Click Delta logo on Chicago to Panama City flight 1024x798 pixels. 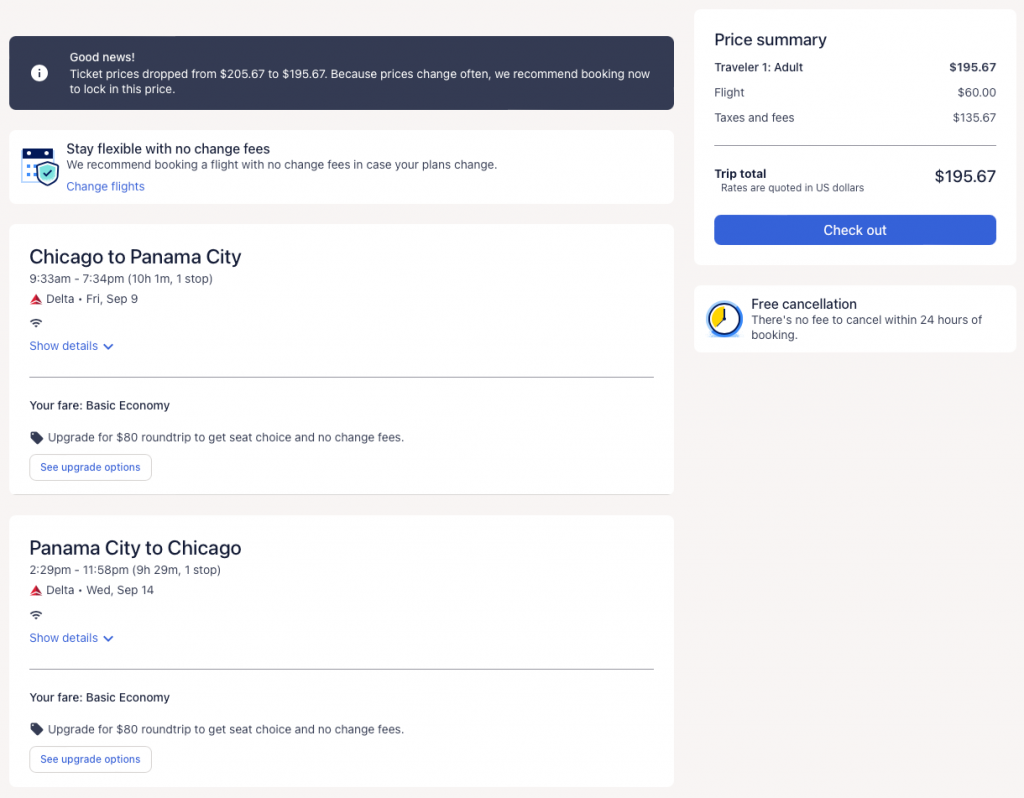point(36,299)
